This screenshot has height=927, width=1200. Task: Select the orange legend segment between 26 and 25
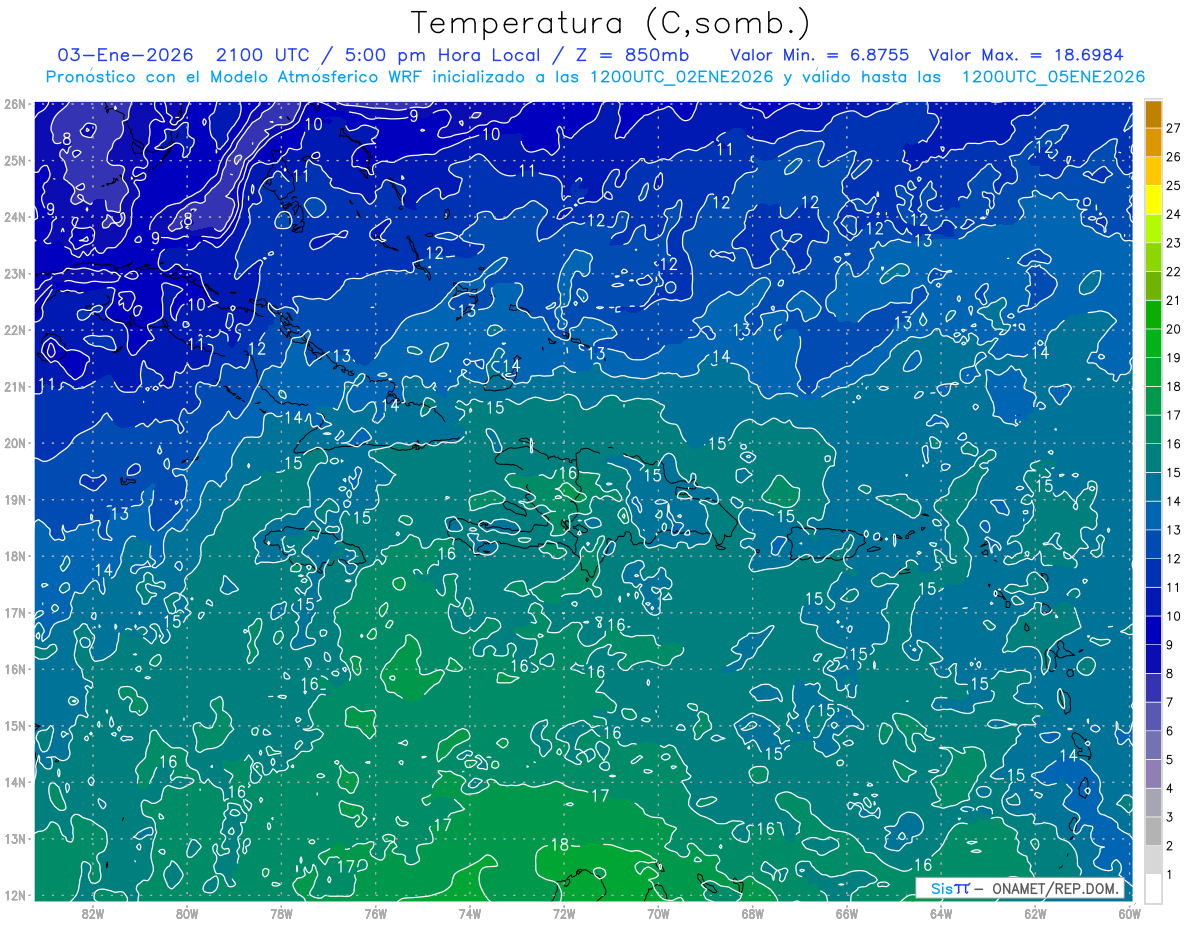[x=1154, y=171]
